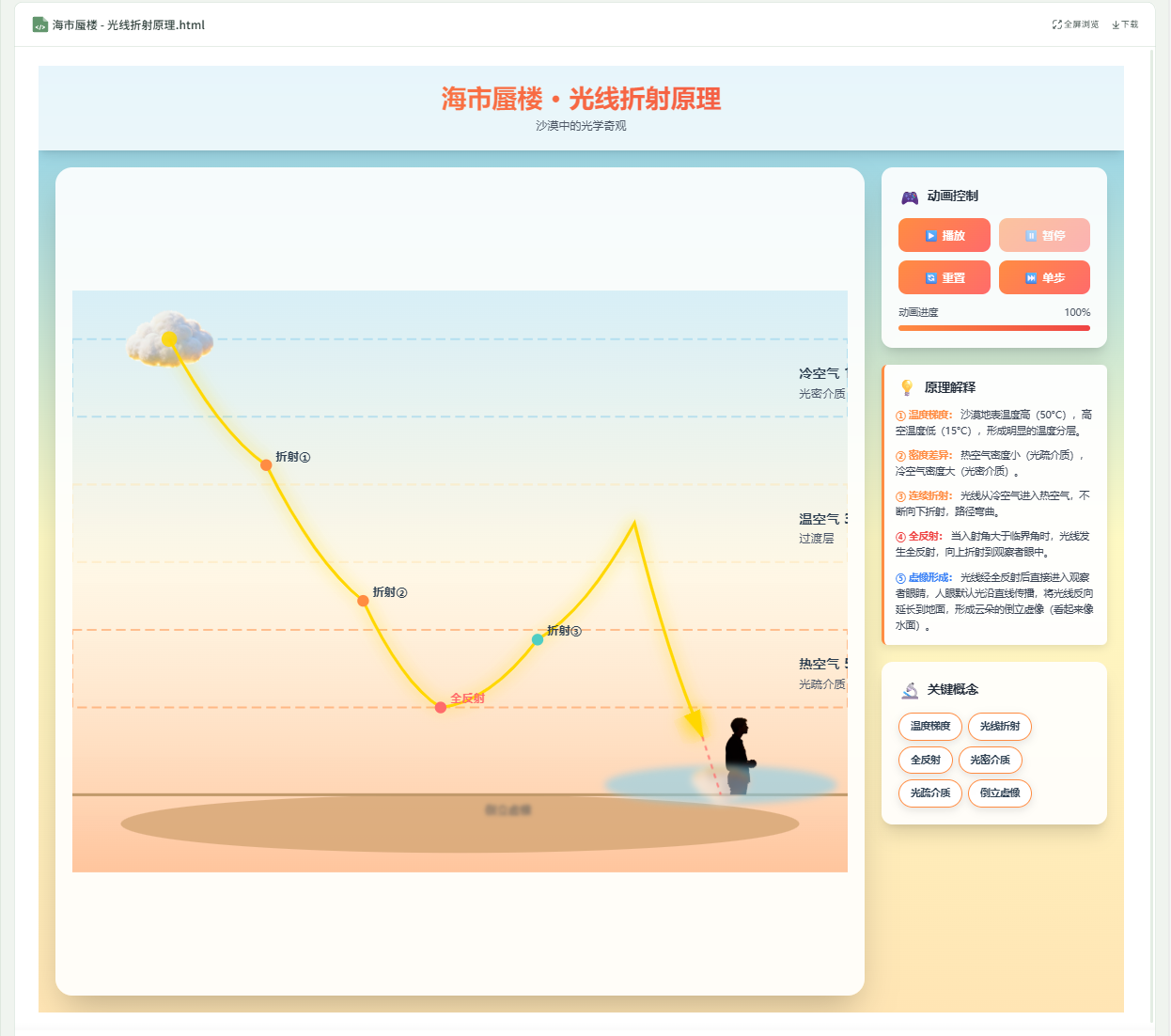The height and width of the screenshot is (1036, 1171).
Task: Click the lightbulb icon next to 原理解释
Action: coord(906,386)
